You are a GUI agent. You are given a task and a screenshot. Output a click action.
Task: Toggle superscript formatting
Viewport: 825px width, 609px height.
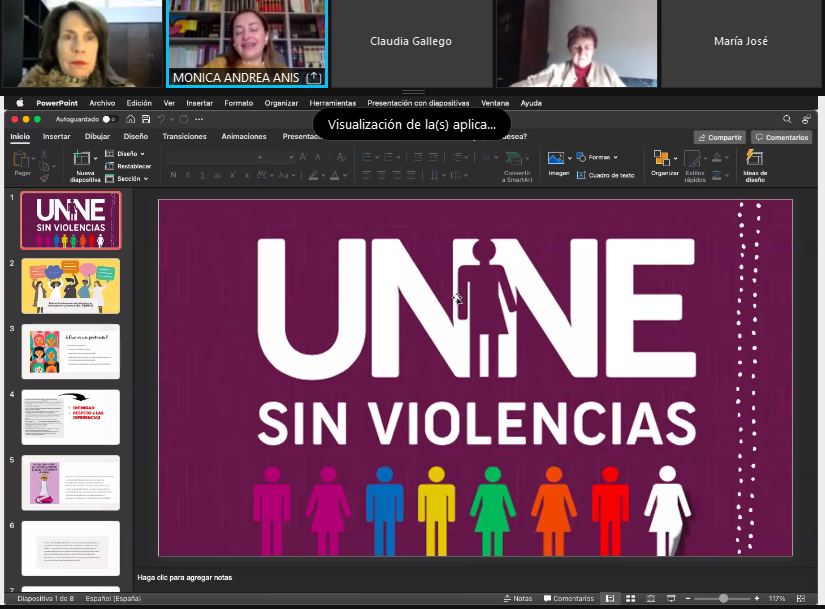click(x=233, y=175)
